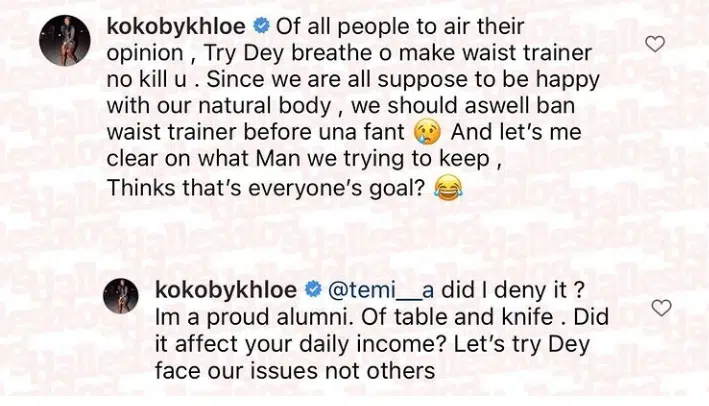Open kokobykhloe username in the reply

[226, 290]
